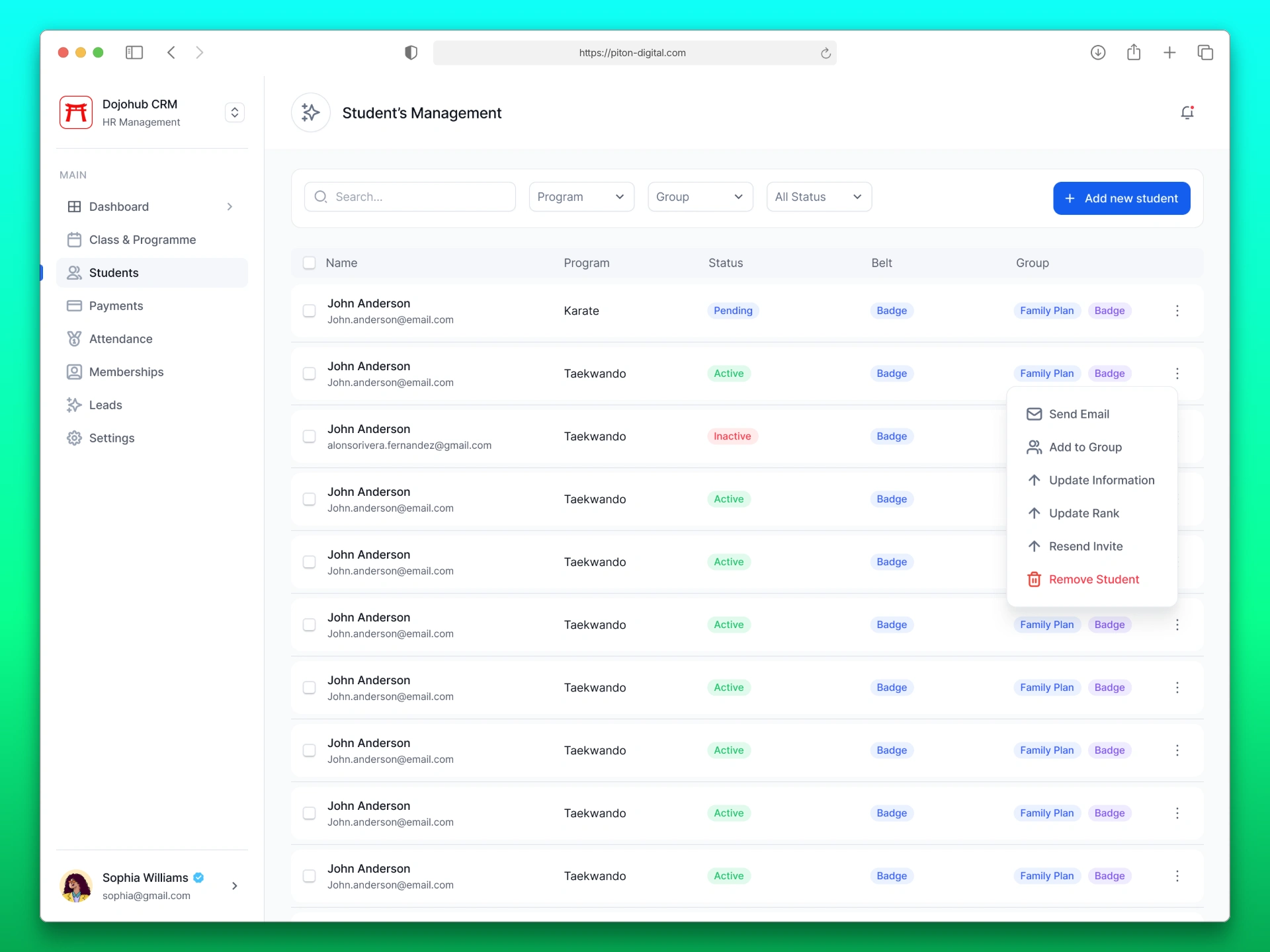Open the Program filter dropdown
This screenshot has height=952, width=1270.
[x=581, y=197]
